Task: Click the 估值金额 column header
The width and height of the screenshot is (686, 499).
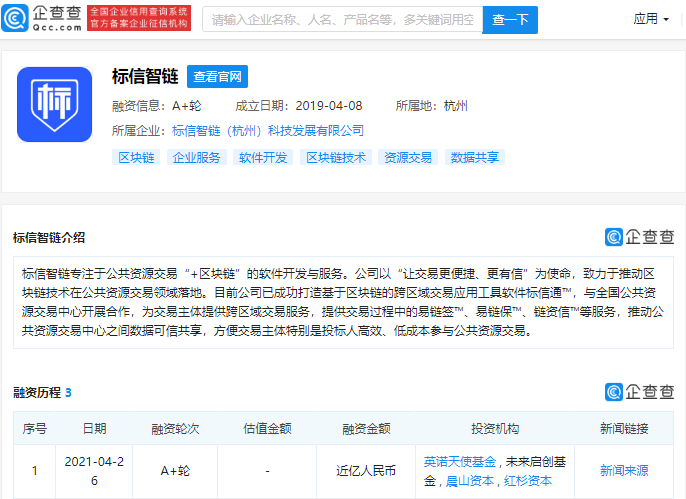Action: coord(267,429)
